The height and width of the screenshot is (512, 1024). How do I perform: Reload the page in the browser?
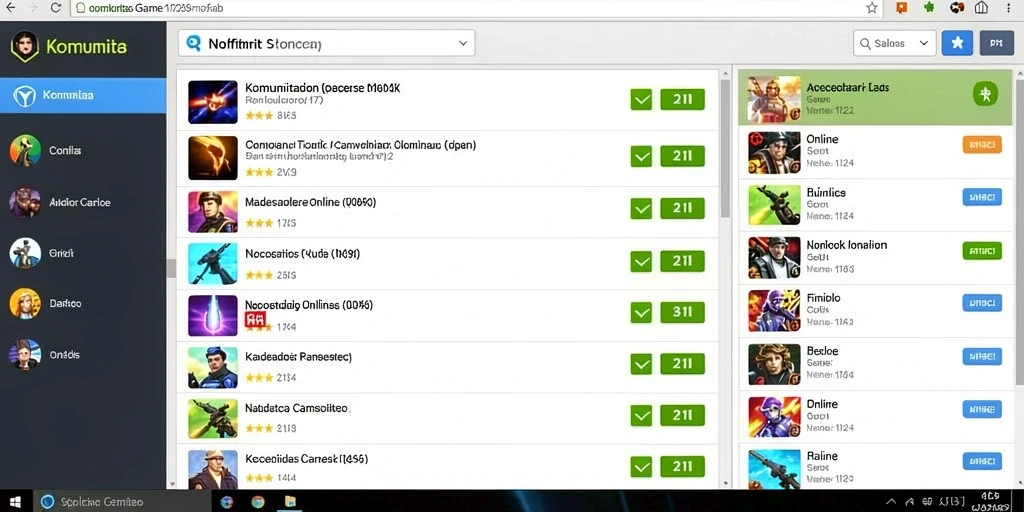(x=56, y=8)
